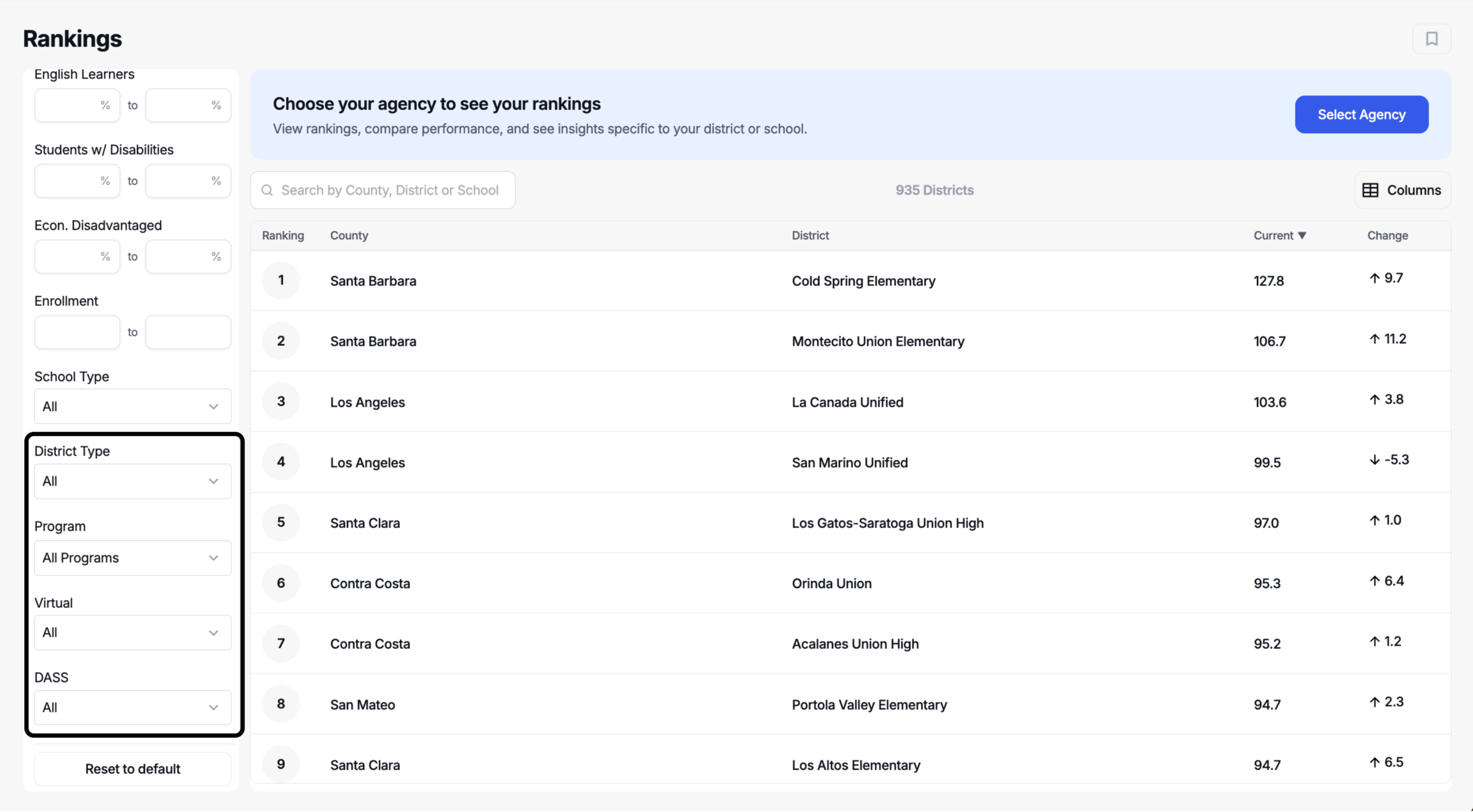Click the up arrow beside 9.7
The height and width of the screenshot is (812, 1473).
pyautogui.click(x=1375, y=278)
